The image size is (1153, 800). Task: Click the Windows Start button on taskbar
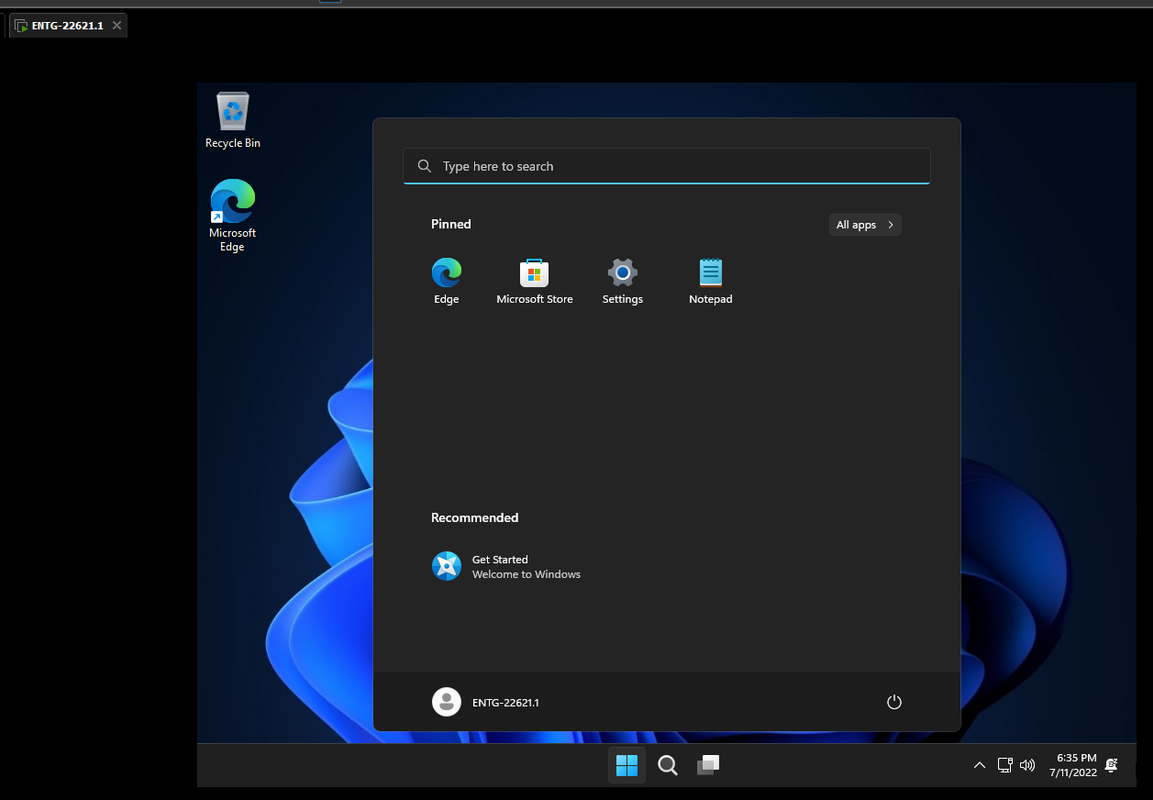(x=627, y=765)
